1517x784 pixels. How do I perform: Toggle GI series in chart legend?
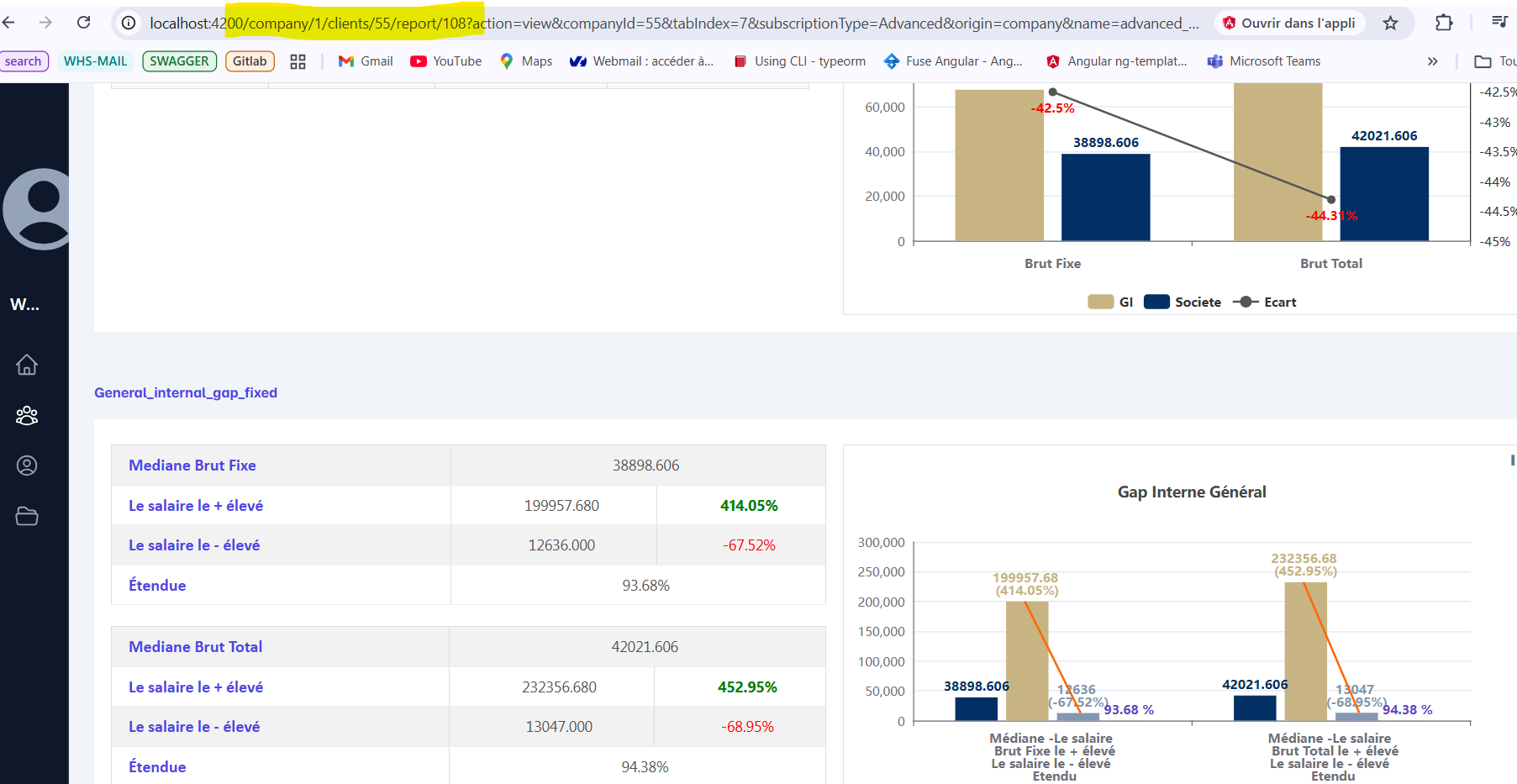tap(1109, 302)
